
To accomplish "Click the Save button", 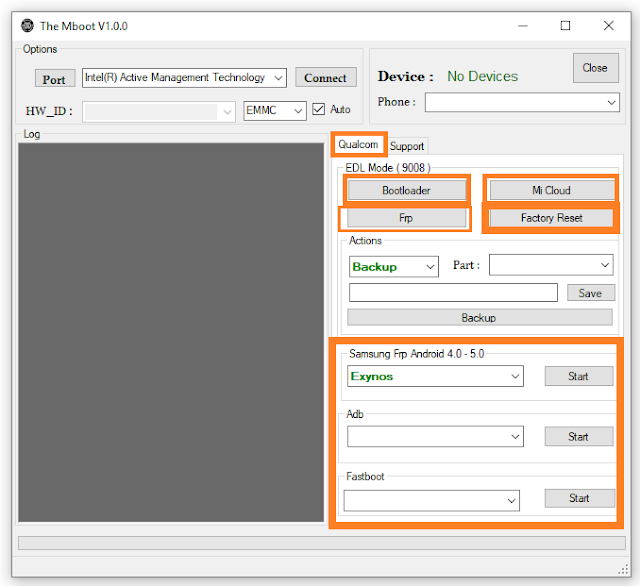I will point(591,293).
